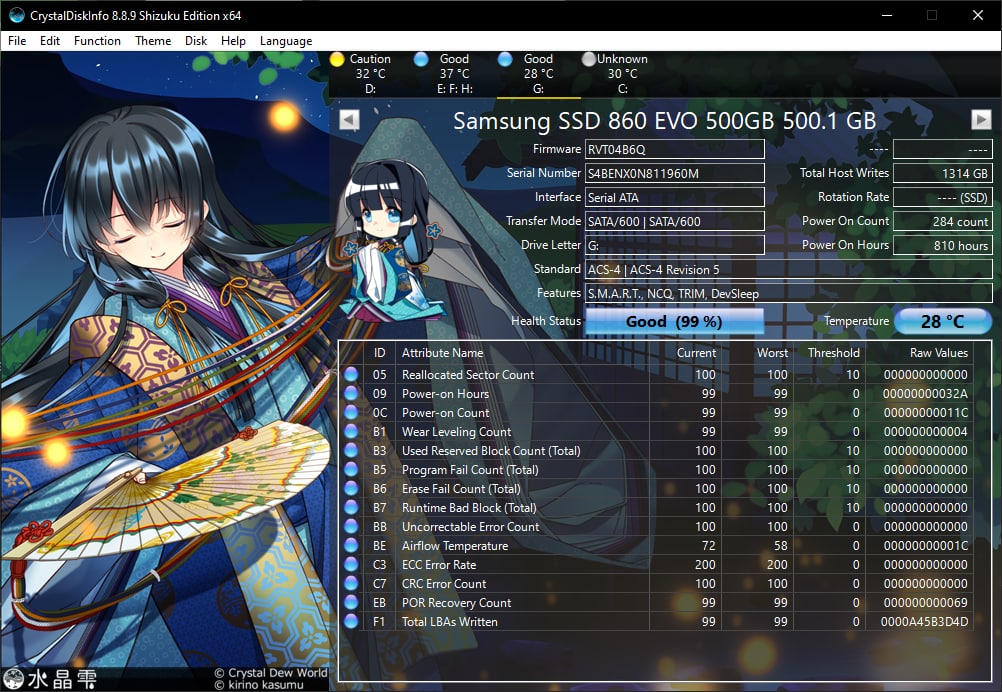The image size is (1002, 692).
Task: Click the previous disk arrow button
Action: (x=349, y=119)
